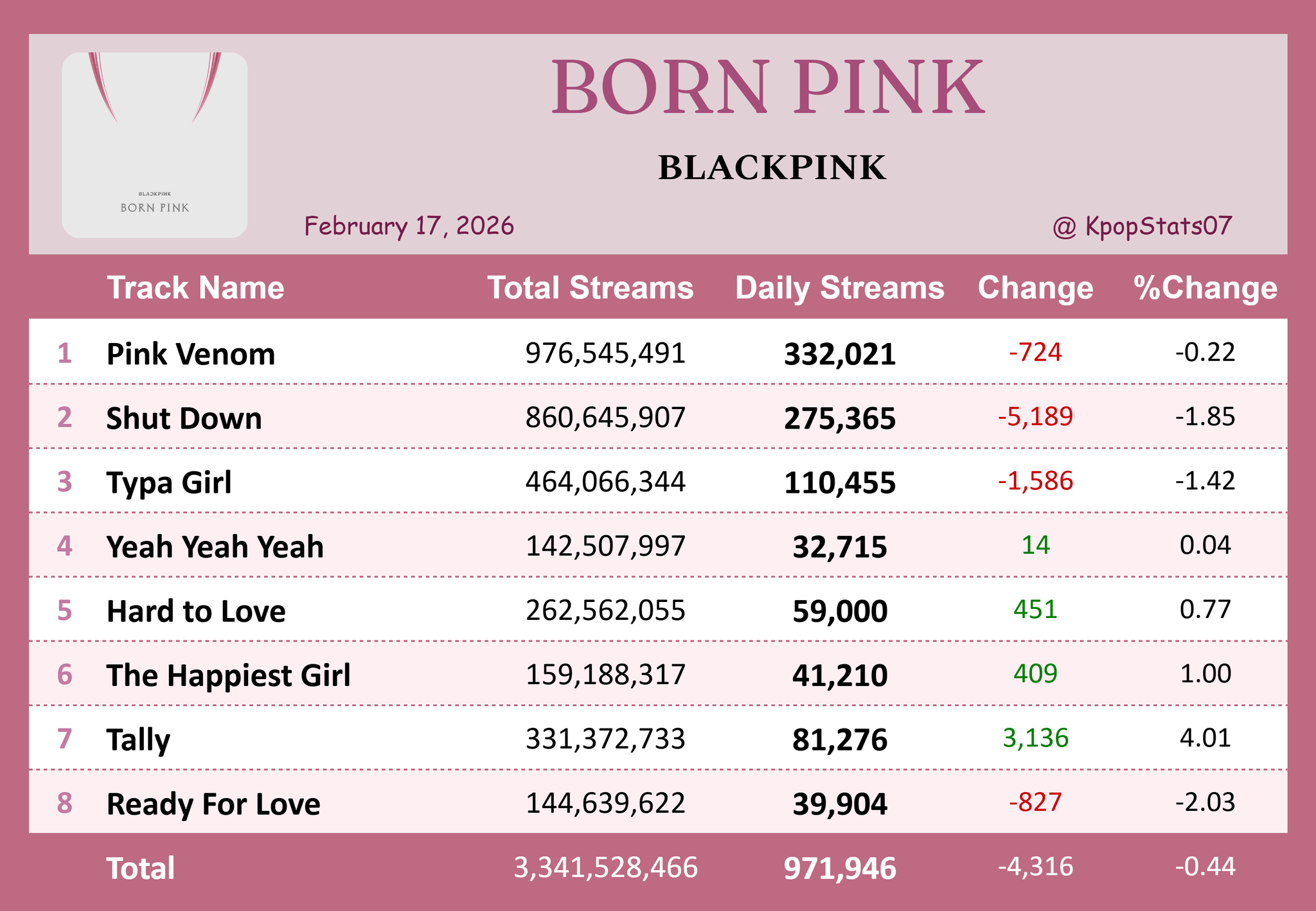Click the February 17, 2026 date
Image resolution: width=1316 pixels, height=911 pixels.
pyautogui.click(x=409, y=226)
